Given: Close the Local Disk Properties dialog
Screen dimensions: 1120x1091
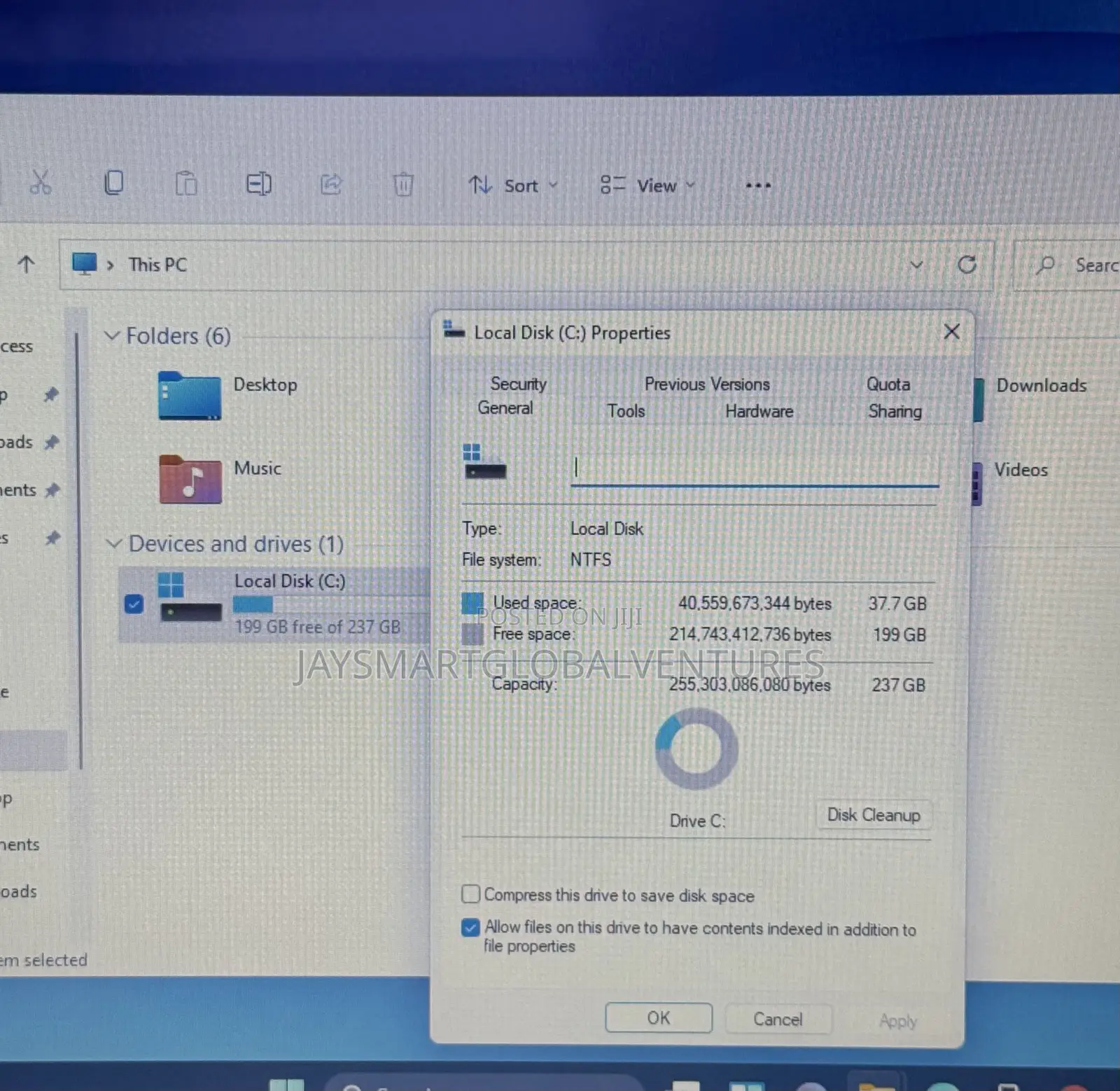Looking at the screenshot, I should 951,332.
